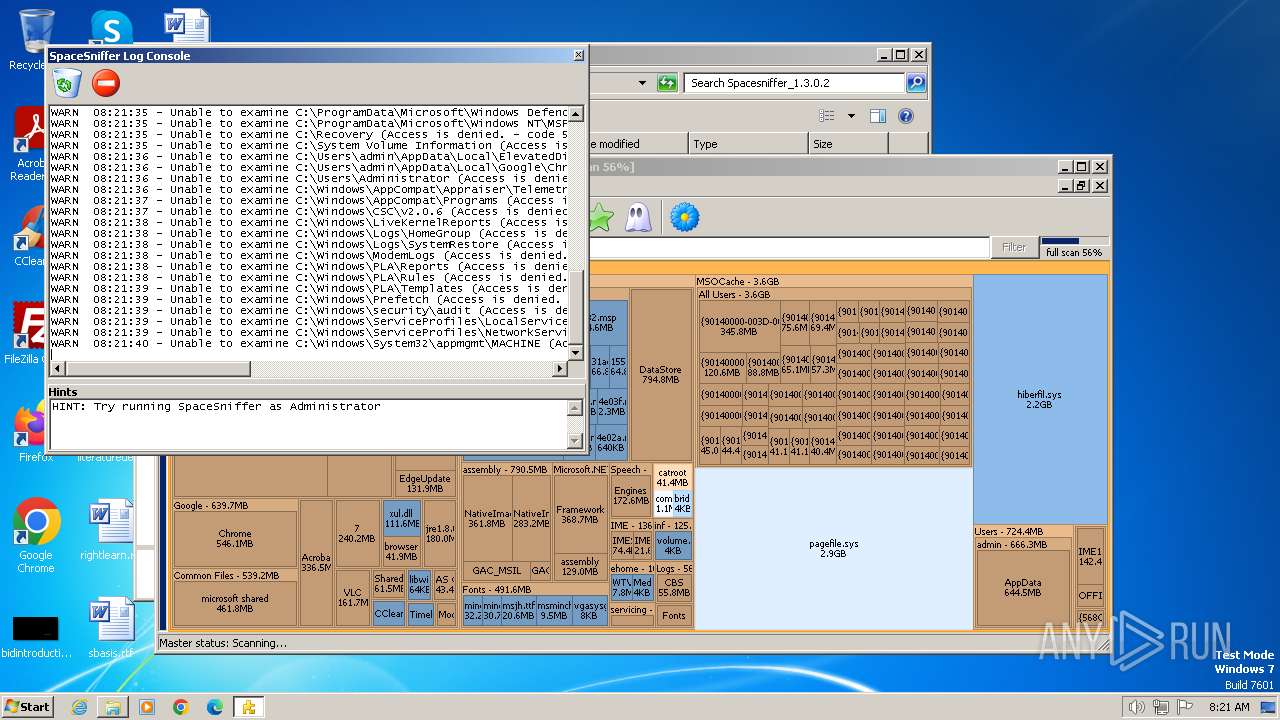Viewport: 1280px width, 720px height.
Task: Open the Explorer address bar dropdown arrow
Action: [x=642, y=83]
